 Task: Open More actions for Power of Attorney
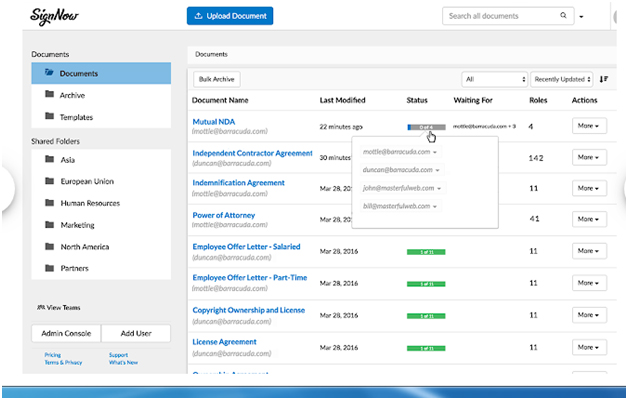[x=589, y=219]
